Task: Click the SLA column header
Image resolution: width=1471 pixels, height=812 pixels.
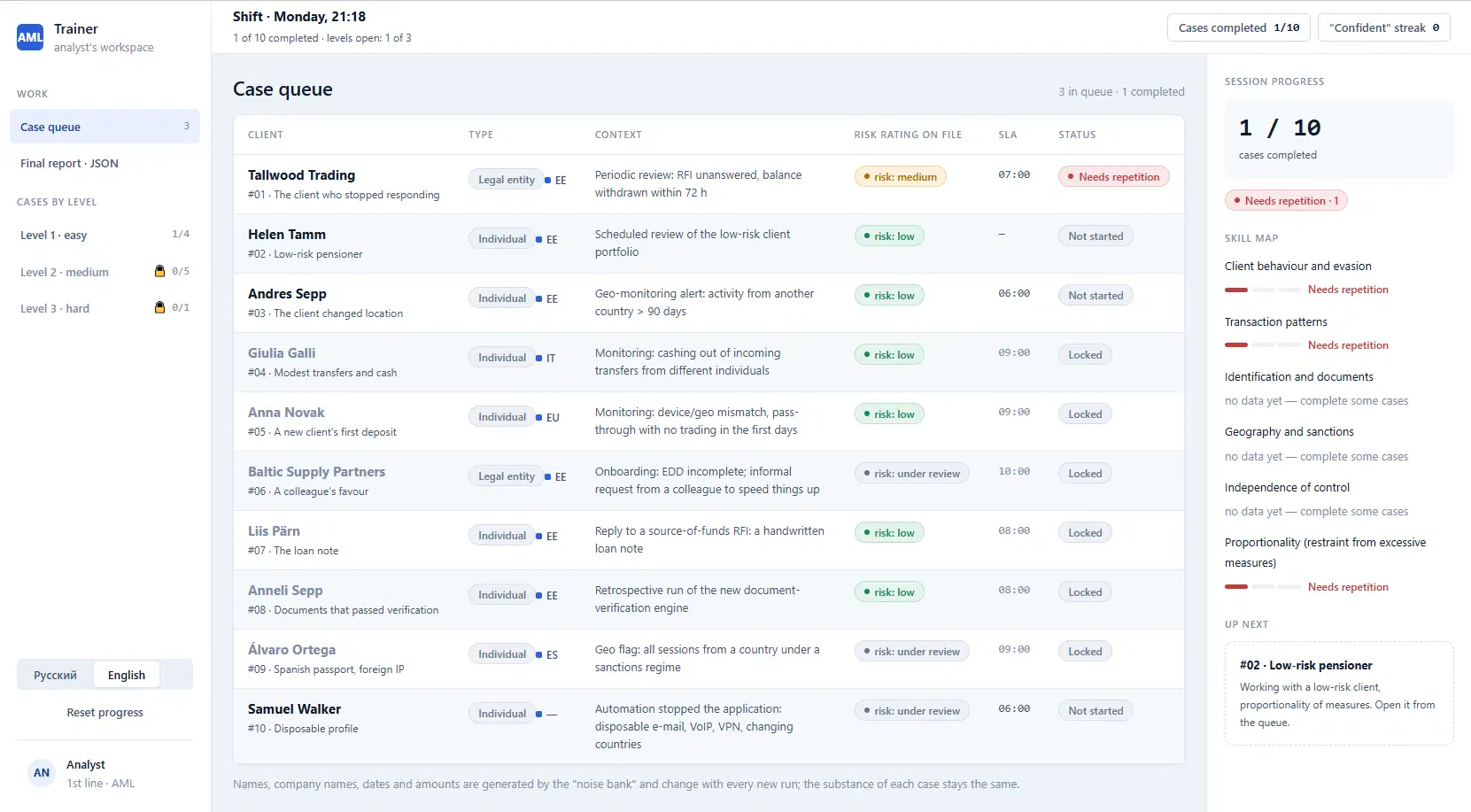Action: click(1008, 135)
